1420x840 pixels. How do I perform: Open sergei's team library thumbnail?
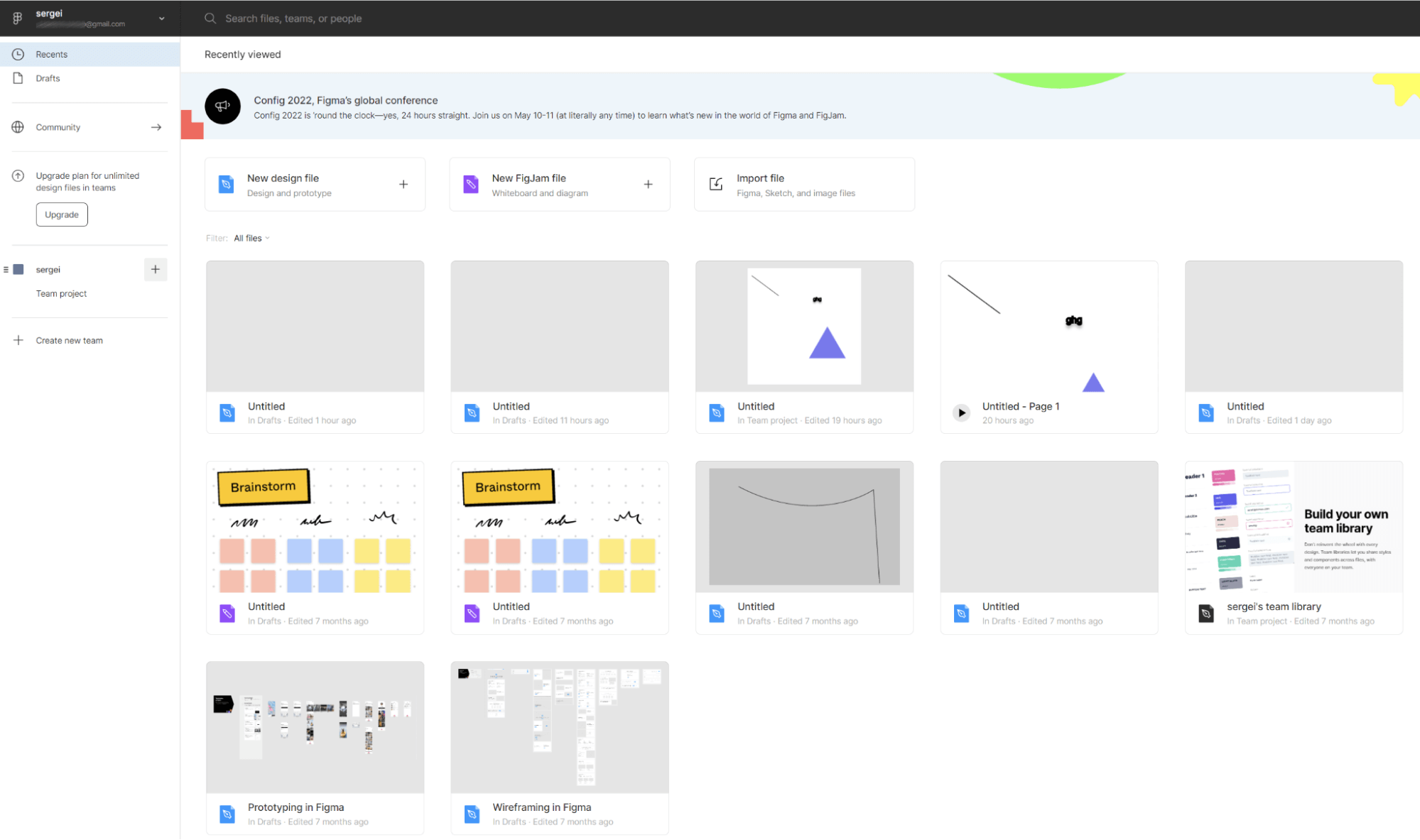[x=1294, y=527]
